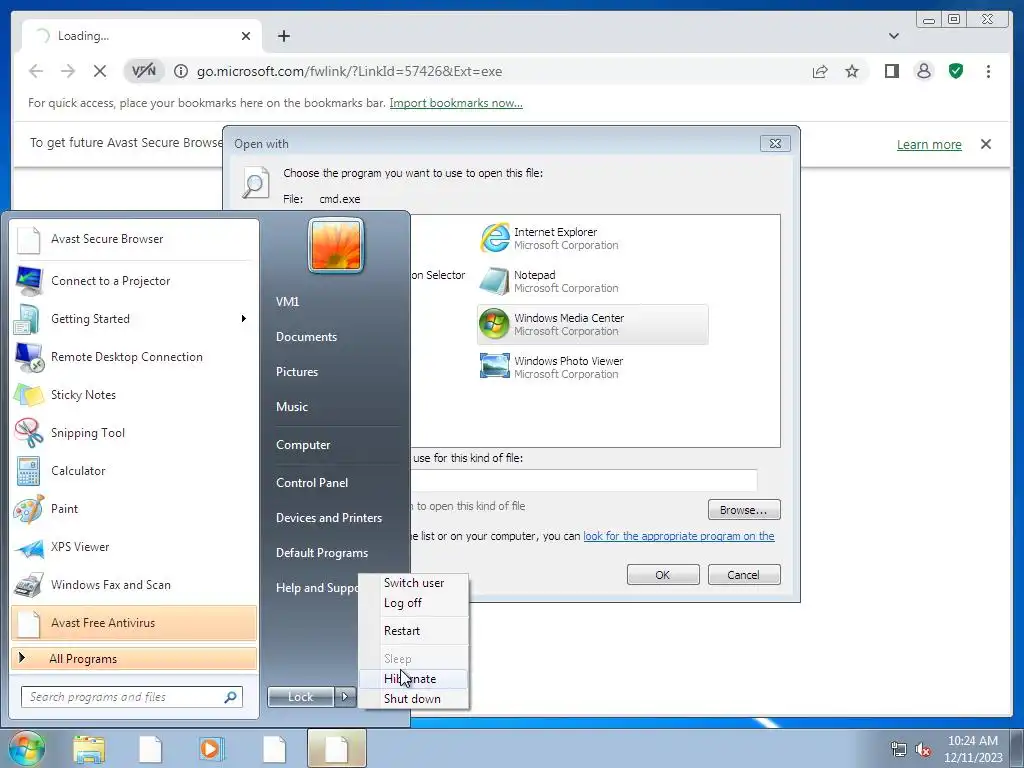
Task: Open Computer from Start menu
Action: [x=303, y=445]
